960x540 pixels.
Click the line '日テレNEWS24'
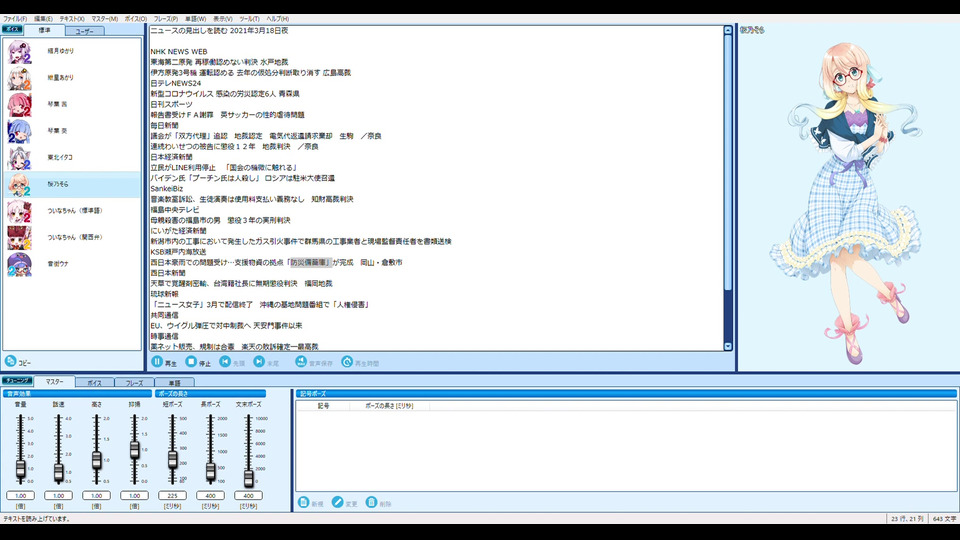point(176,83)
